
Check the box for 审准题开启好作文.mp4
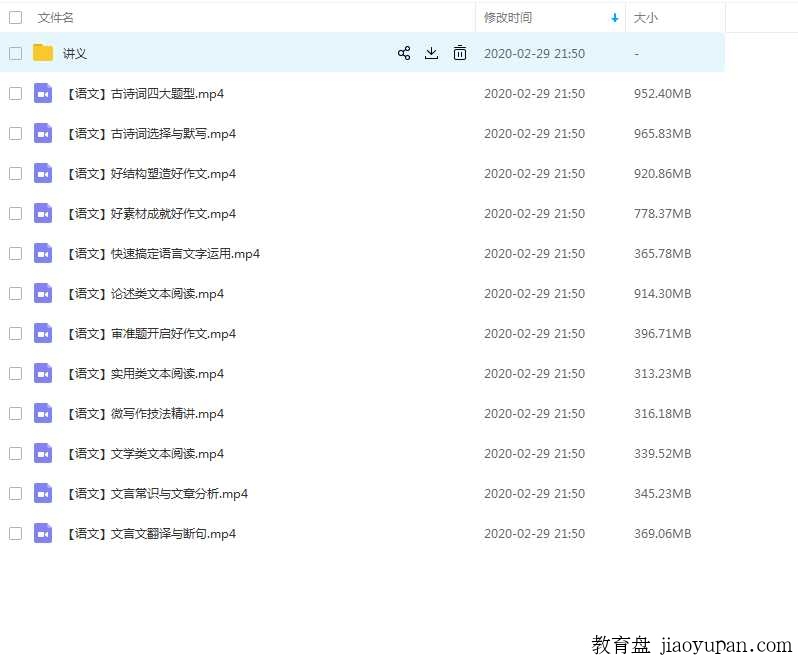point(16,333)
